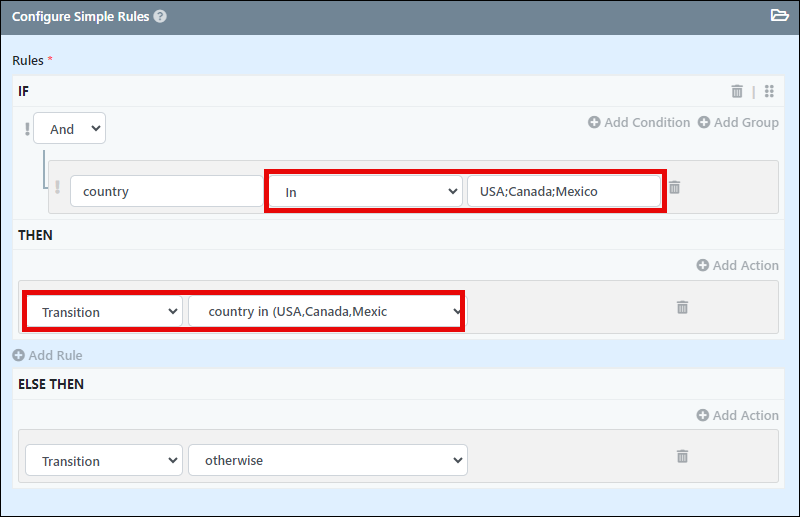Click the USA;Canada;Mexico value field
The image size is (800, 517).
tap(564, 191)
